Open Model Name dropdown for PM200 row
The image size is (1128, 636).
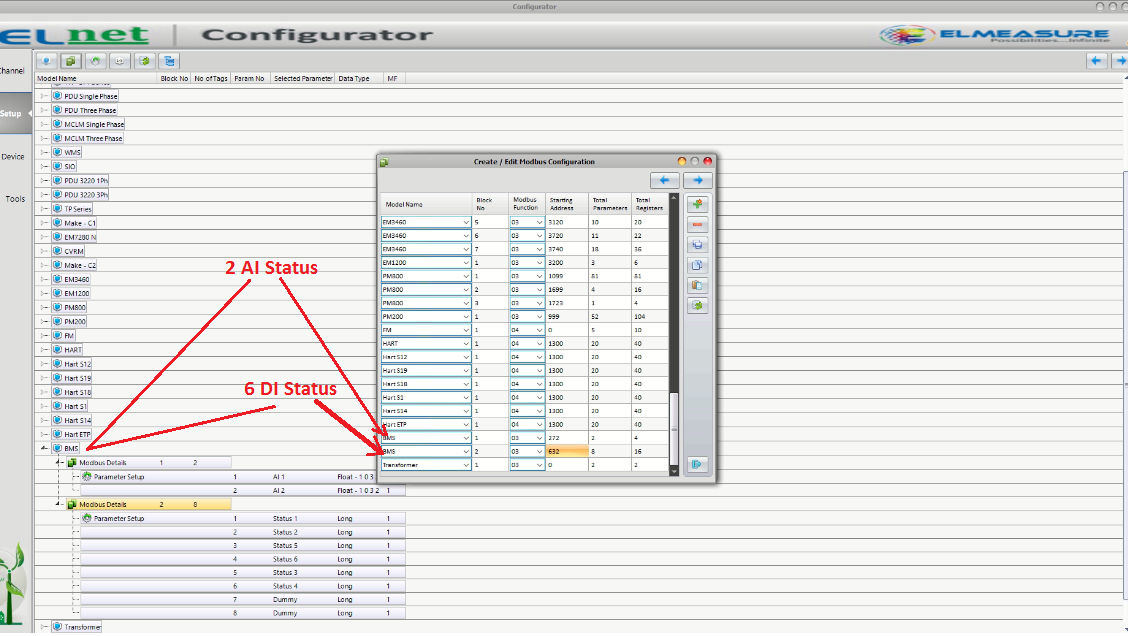pyautogui.click(x=465, y=317)
